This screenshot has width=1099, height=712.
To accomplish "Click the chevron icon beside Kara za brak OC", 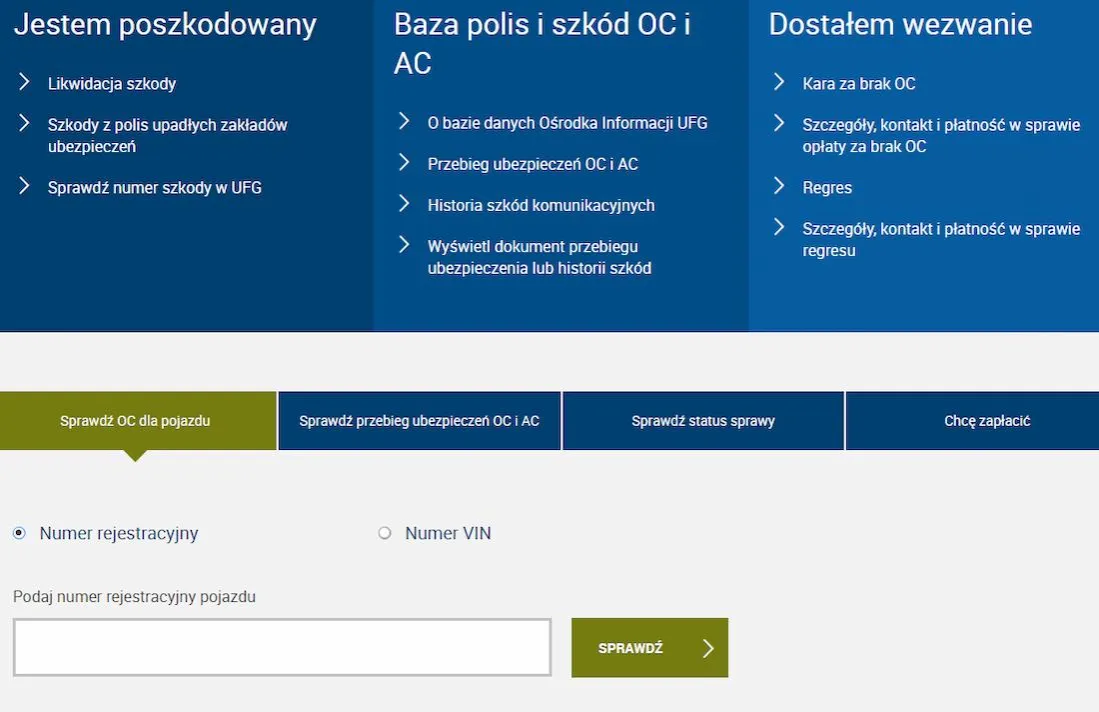I will (779, 83).
